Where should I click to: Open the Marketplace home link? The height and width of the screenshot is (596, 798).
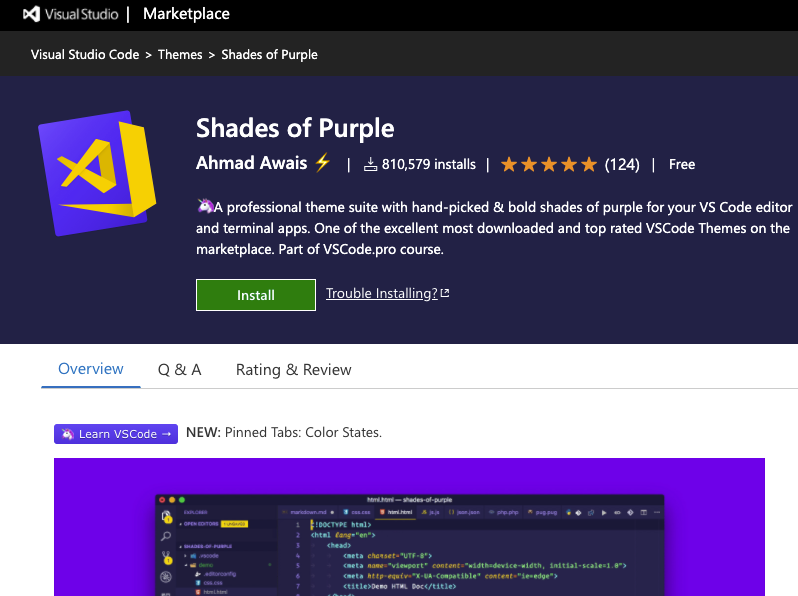pos(186,14)
